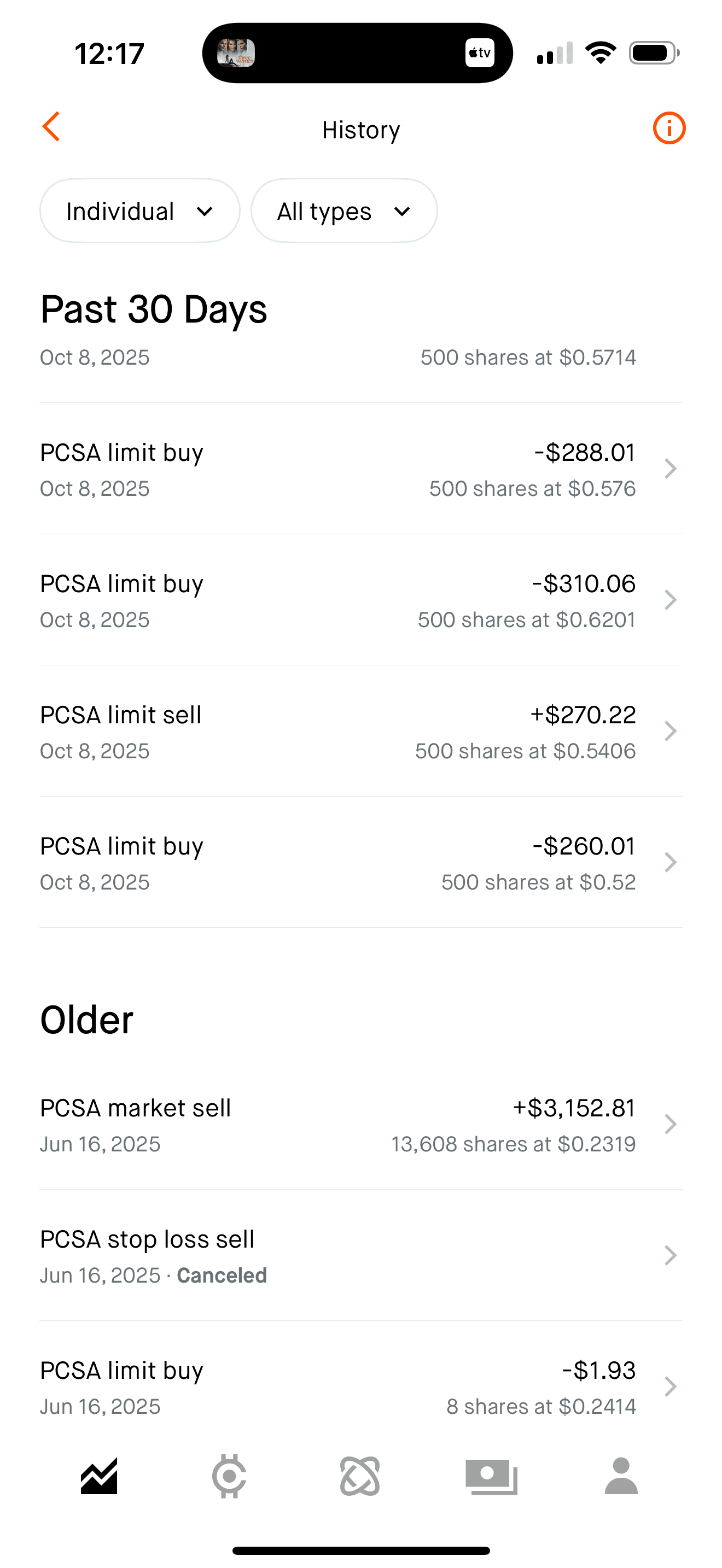Open the -$1.93 PCSA limit buy order

pyautogui.click(x=360, y=1386)
